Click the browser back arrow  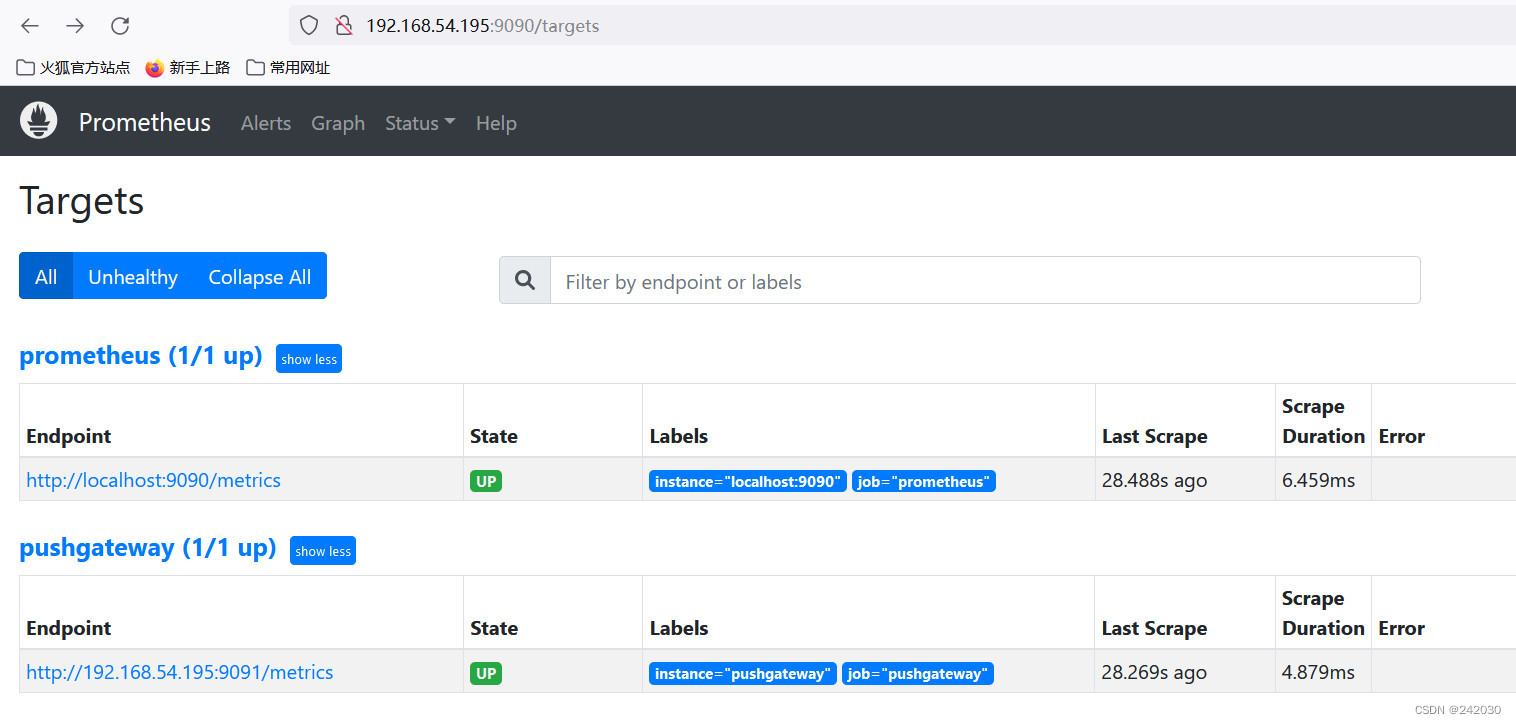pyautogui.click(x=30, y=26)
